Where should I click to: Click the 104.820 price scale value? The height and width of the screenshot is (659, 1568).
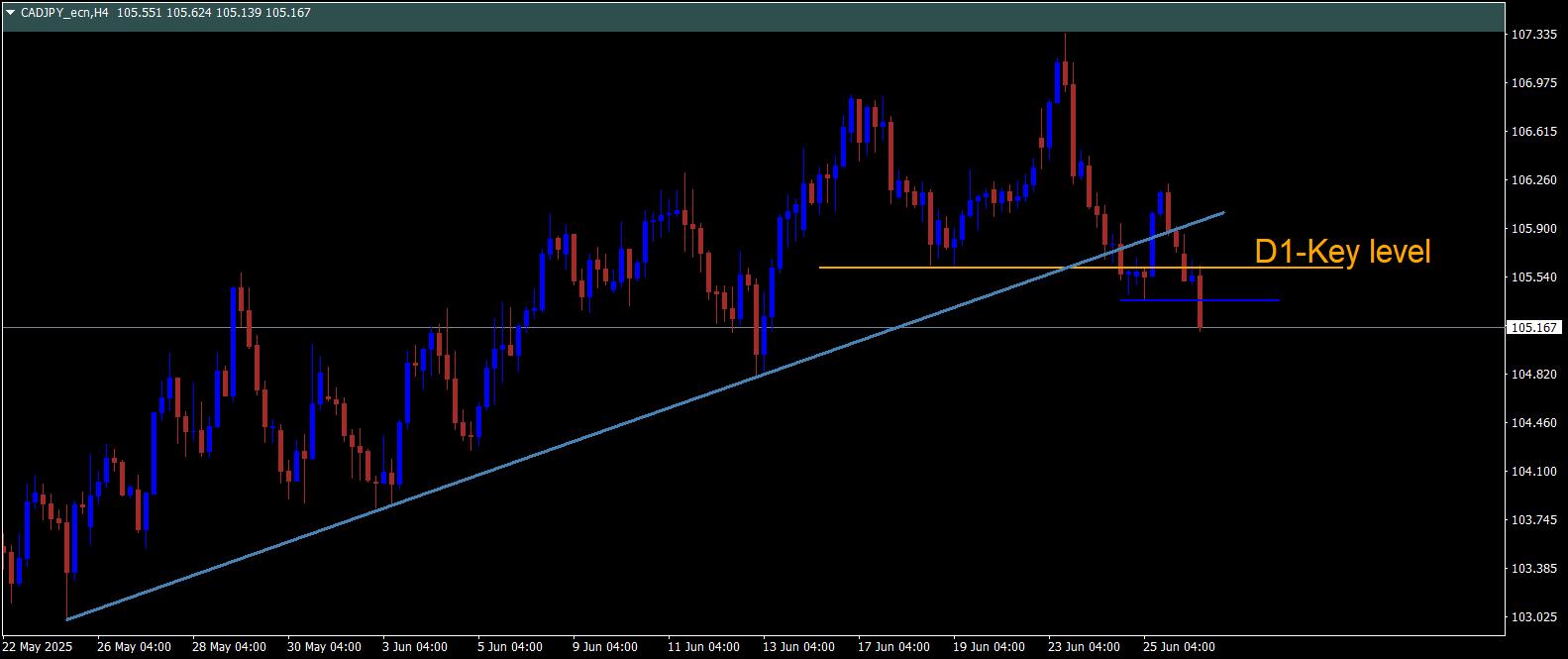click(1533, 375)
